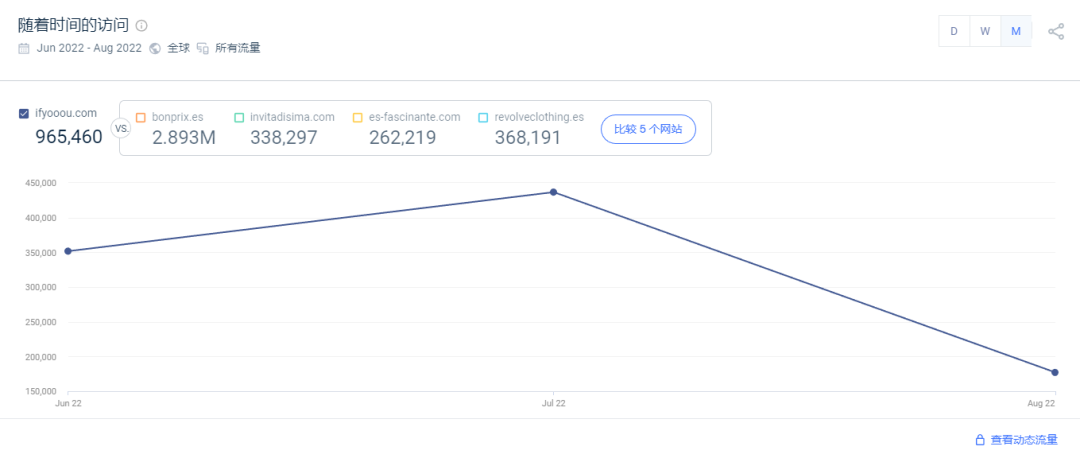
Task: Click the compare 5 websites button
Action: (x=648, y=130)
